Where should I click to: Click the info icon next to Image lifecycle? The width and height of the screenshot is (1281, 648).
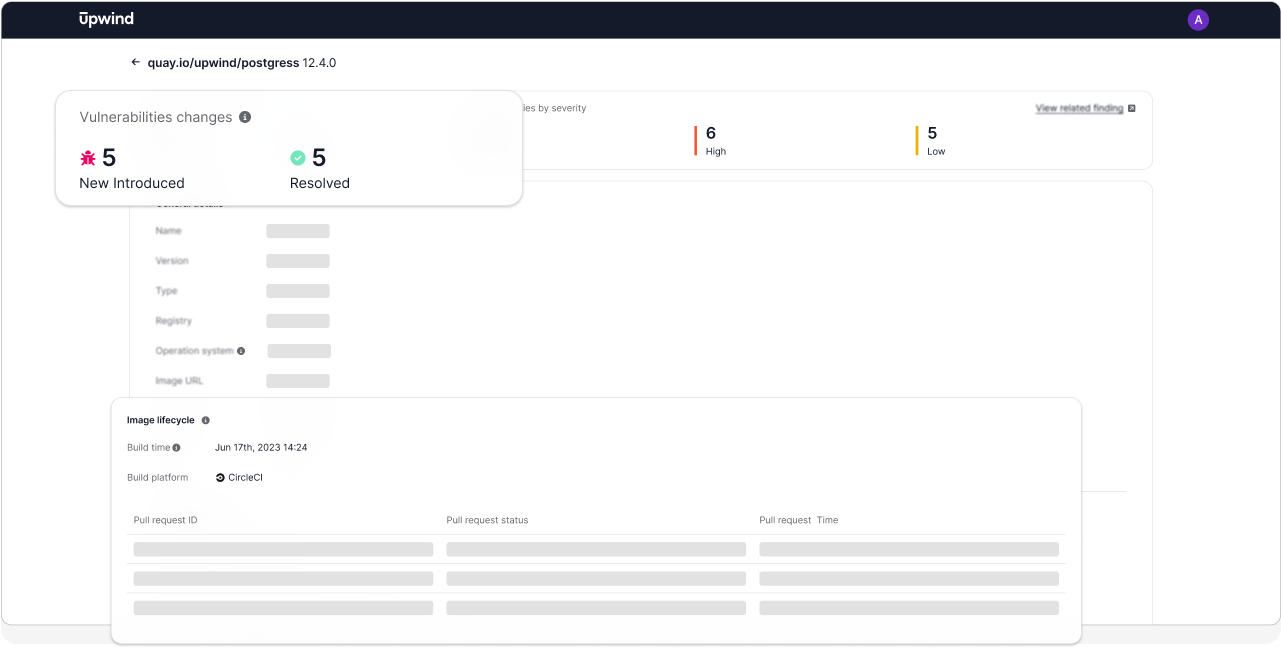pyautogui.click(x=206, y=420)
